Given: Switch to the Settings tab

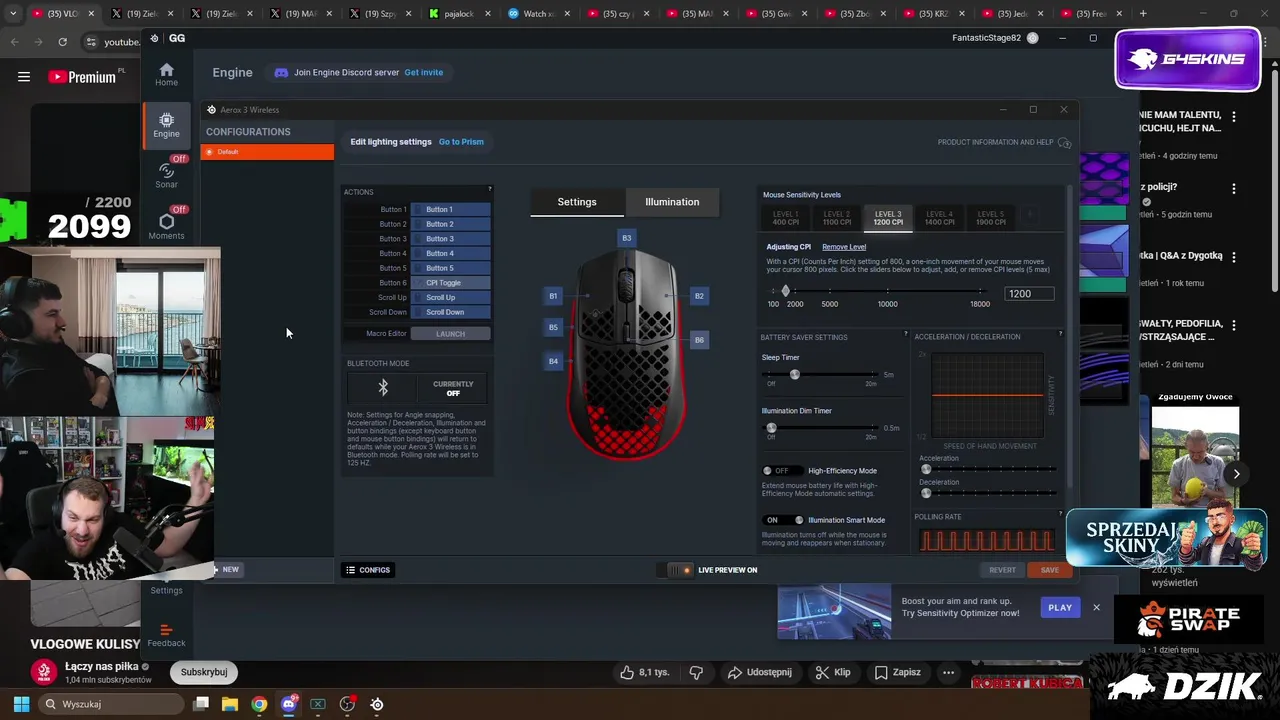Looking at the screenshot, I should pos(577,202).
